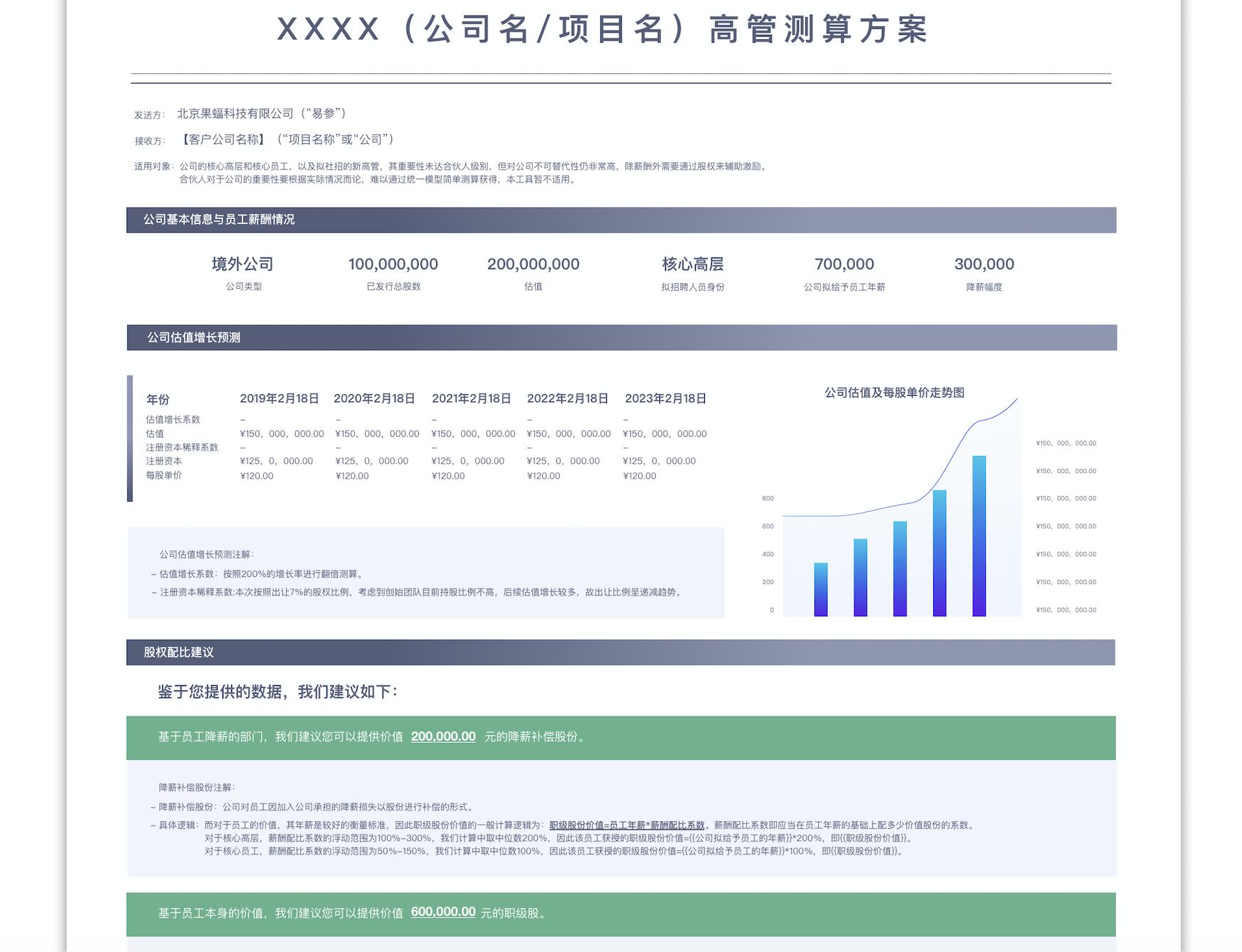Click heading 鉴于您提供的数据，我们建议如下

coord(277,692)
